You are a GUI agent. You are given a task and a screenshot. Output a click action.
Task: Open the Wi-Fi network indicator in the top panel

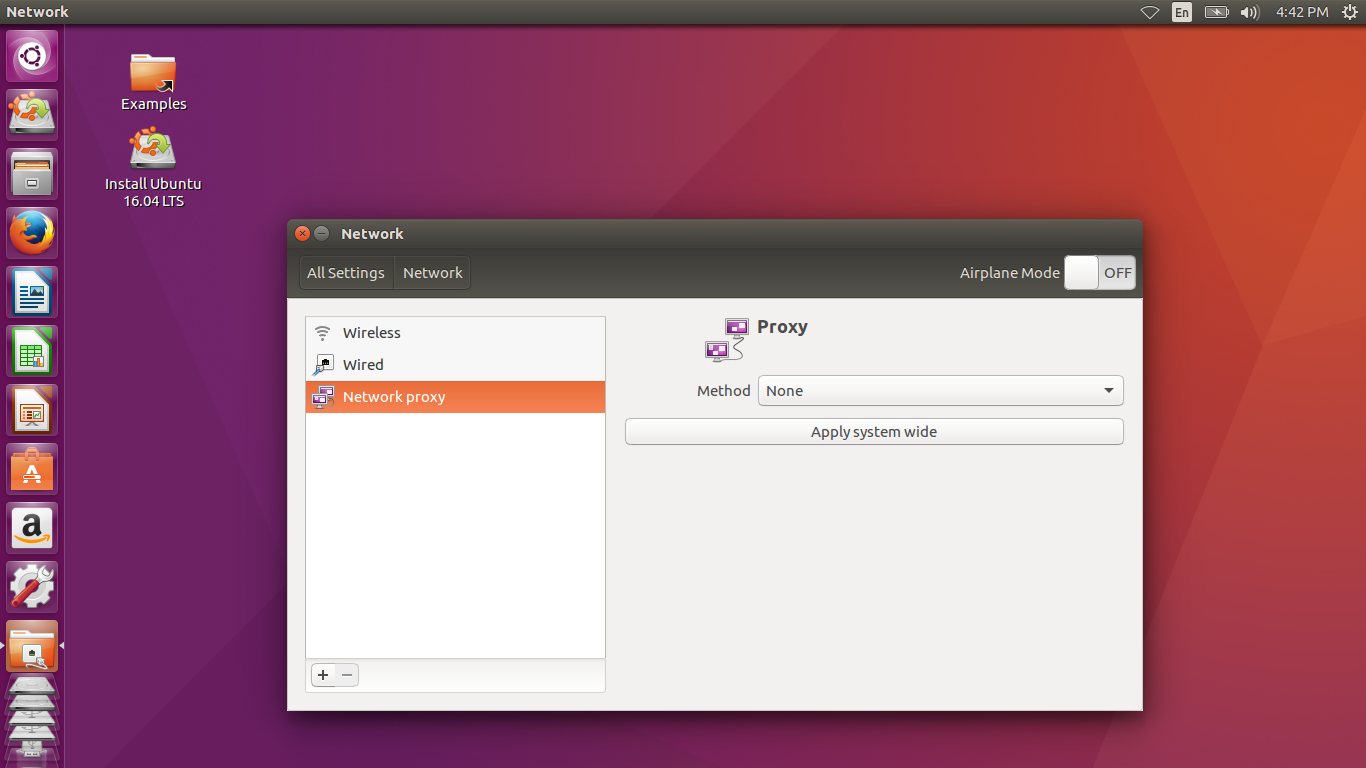click(x=1150, y=12)
